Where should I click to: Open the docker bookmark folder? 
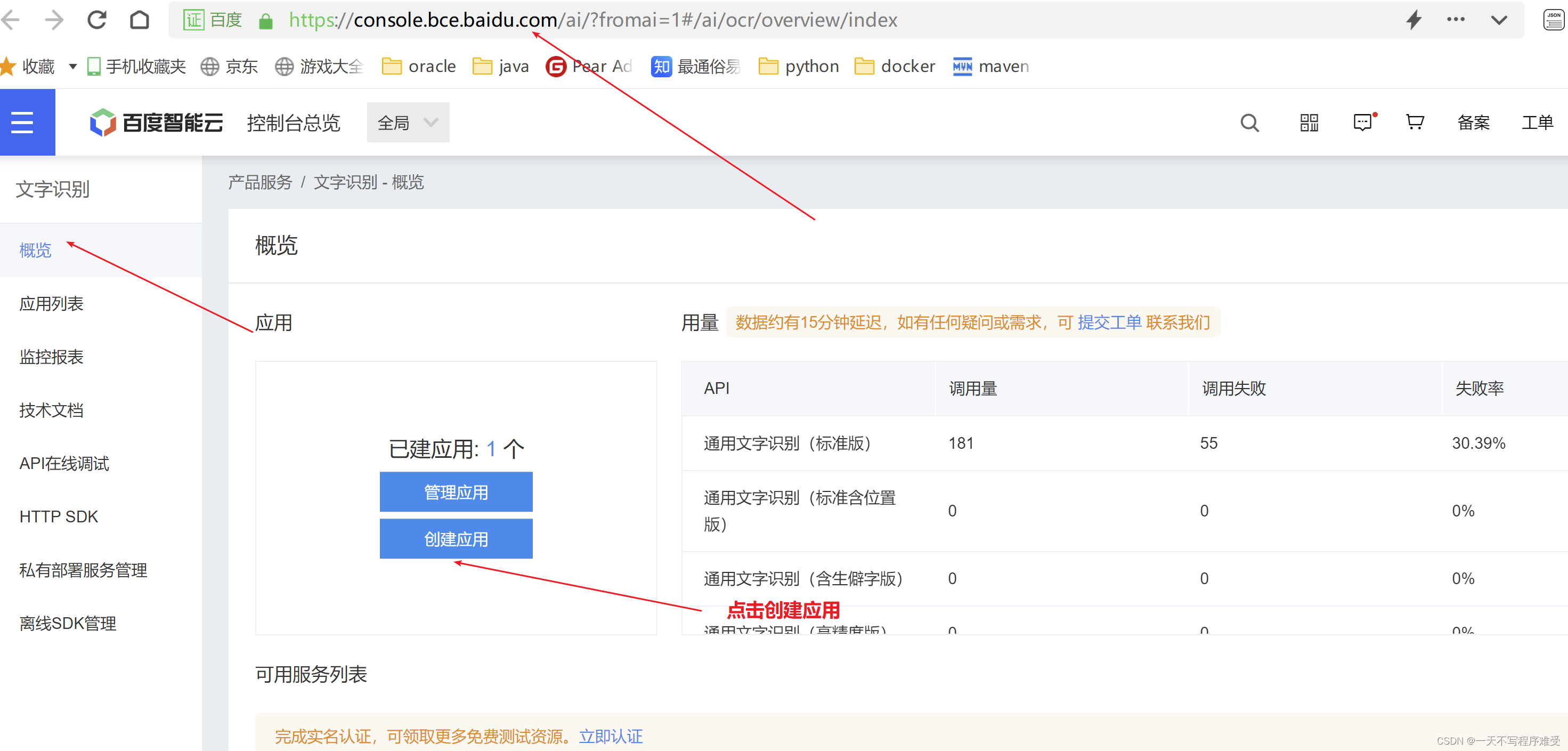(x=895, y=67)
